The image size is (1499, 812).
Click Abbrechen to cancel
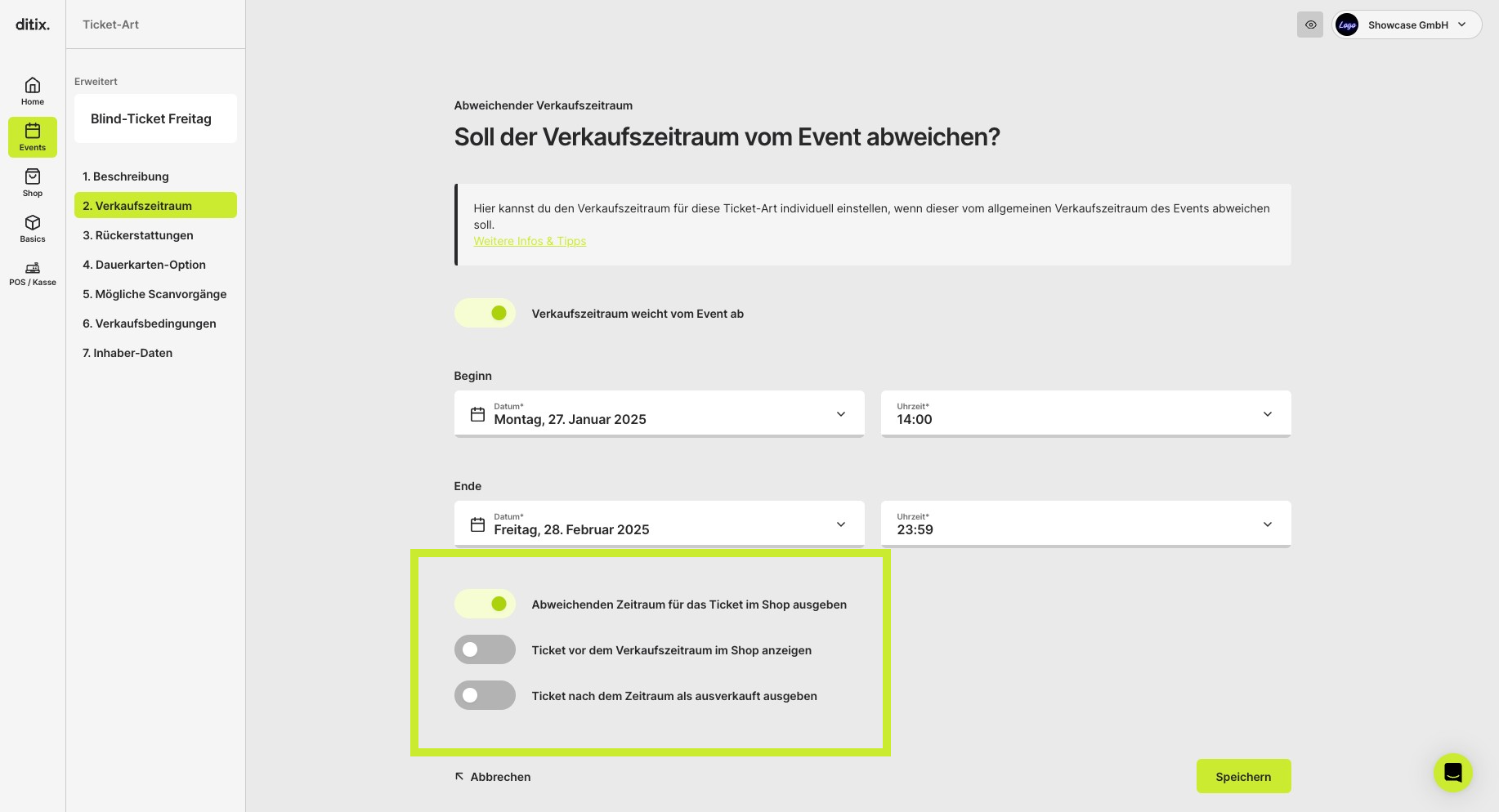(x=493, y=777)
